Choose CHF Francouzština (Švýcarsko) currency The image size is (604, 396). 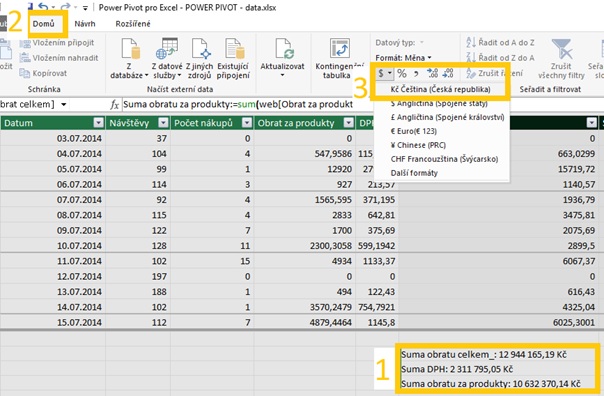(x=444, y=159)
